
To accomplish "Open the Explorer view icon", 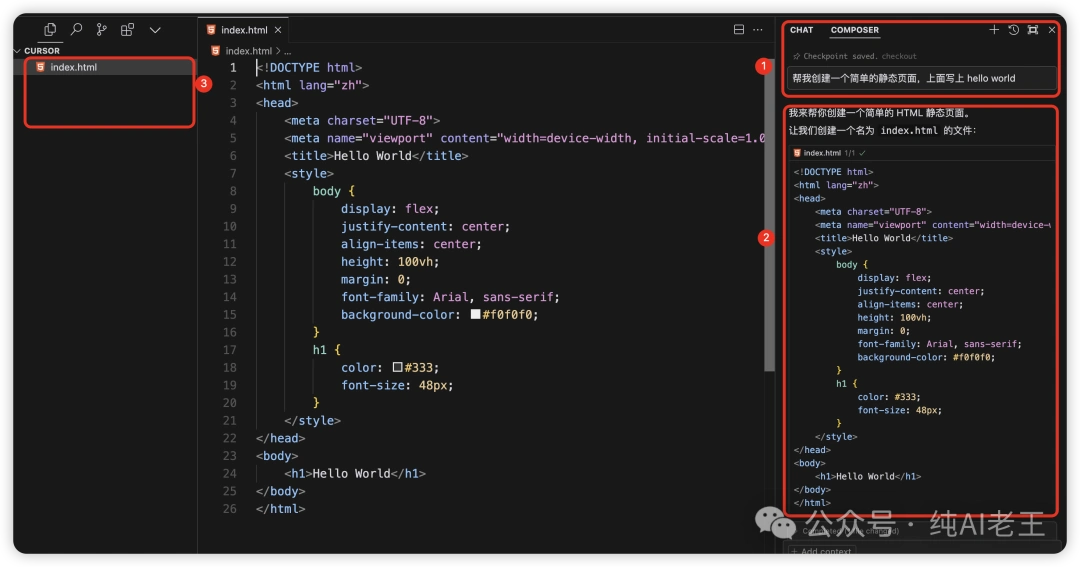I will [x=50, y=30].
